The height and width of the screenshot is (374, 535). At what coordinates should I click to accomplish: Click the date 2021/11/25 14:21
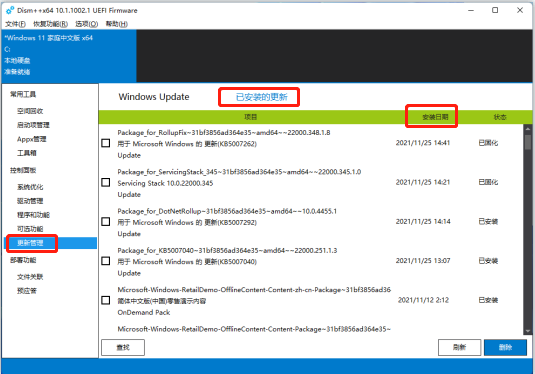[x=423, y=182]
